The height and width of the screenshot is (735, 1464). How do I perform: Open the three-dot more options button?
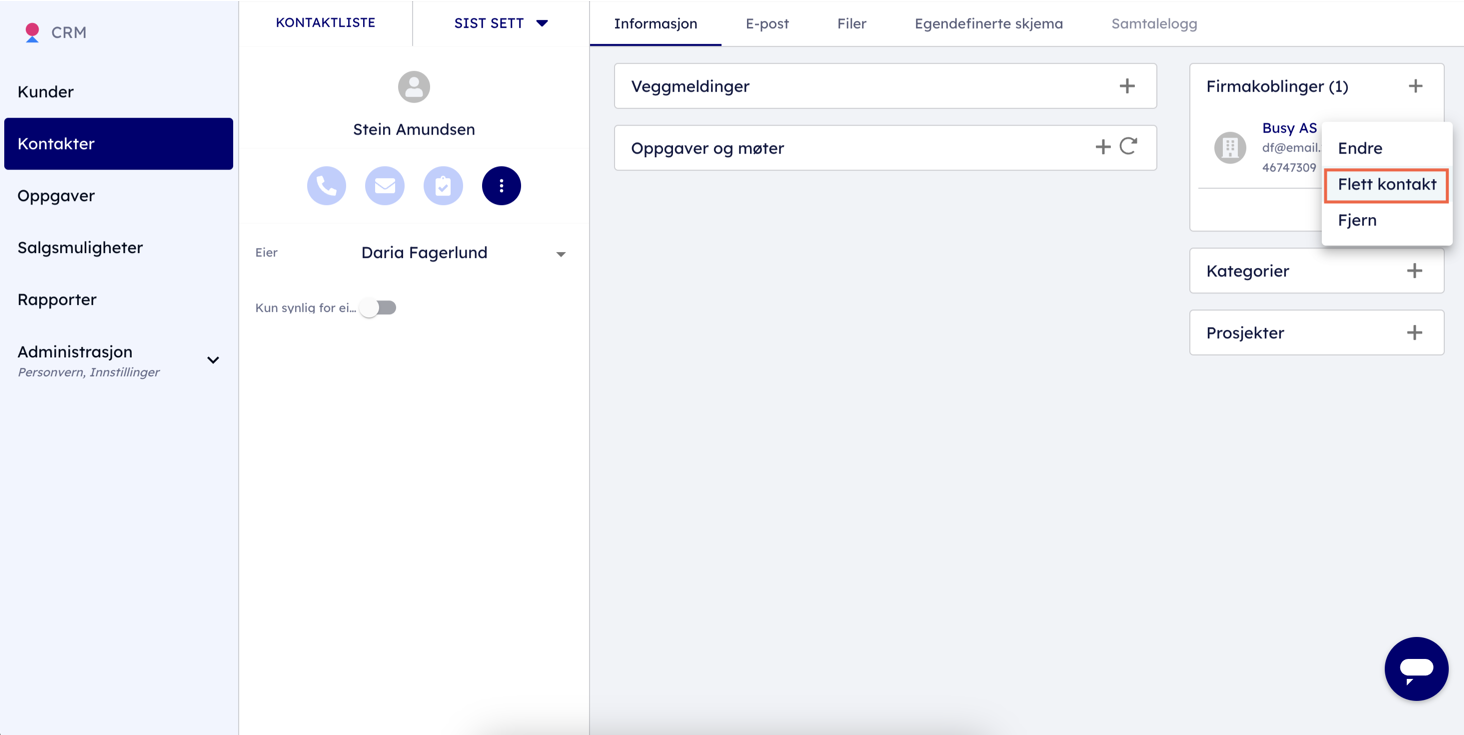tap(501, 186)
